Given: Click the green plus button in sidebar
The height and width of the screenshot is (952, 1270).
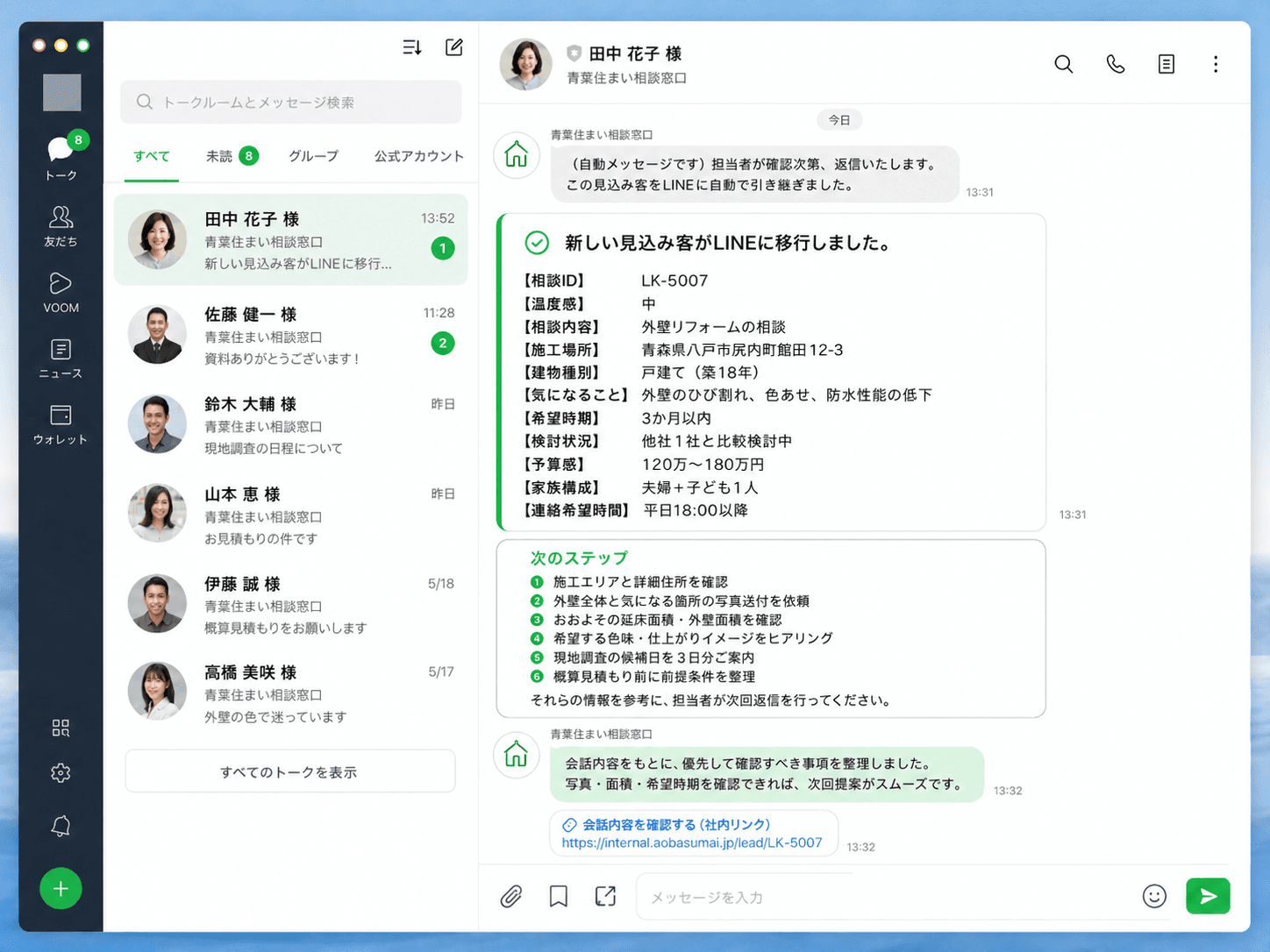Looking at the screenshot, I should click(61, 889).
